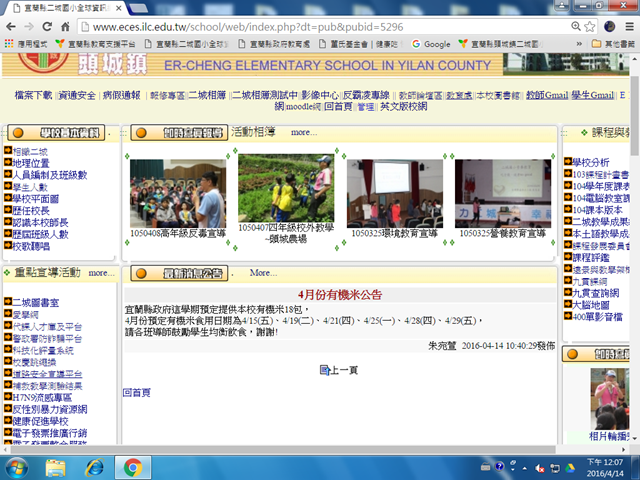
Task: Open the 宜蘭縣教育支援平台 bookmark
Action: [95, 44]
